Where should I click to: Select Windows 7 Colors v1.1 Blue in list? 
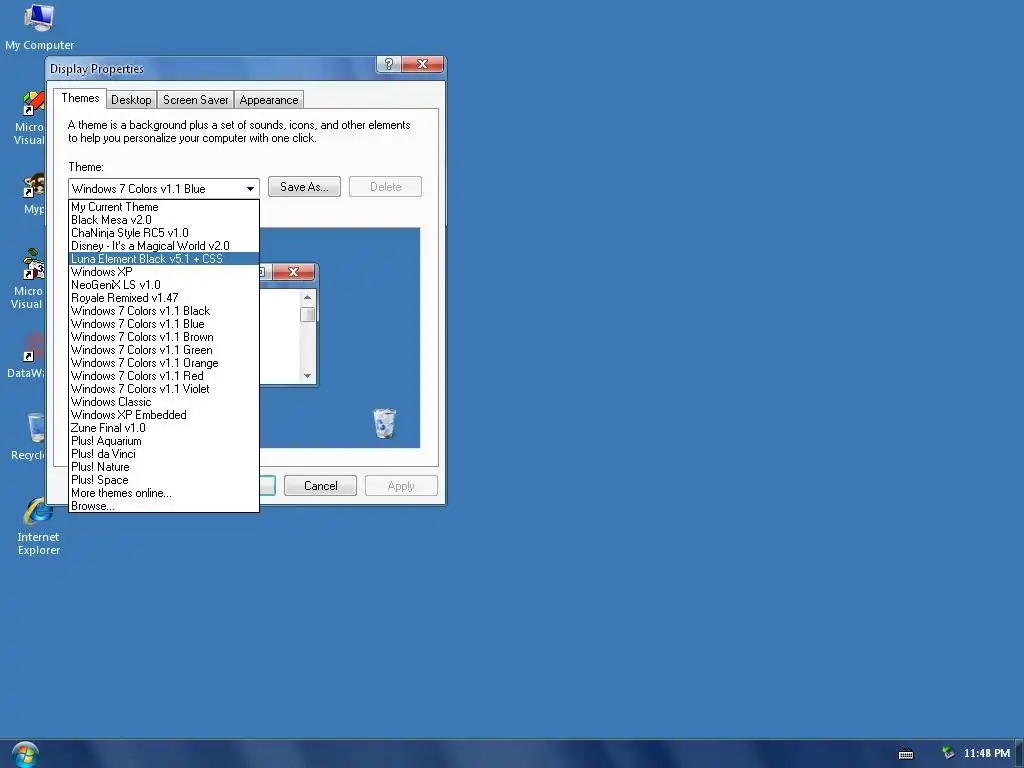[164, 324]
